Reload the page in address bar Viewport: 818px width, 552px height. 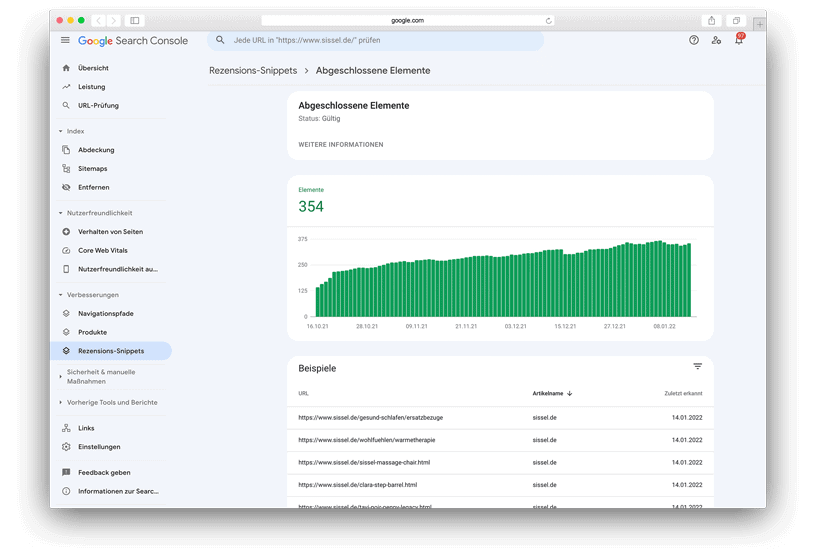pos(548,20)
